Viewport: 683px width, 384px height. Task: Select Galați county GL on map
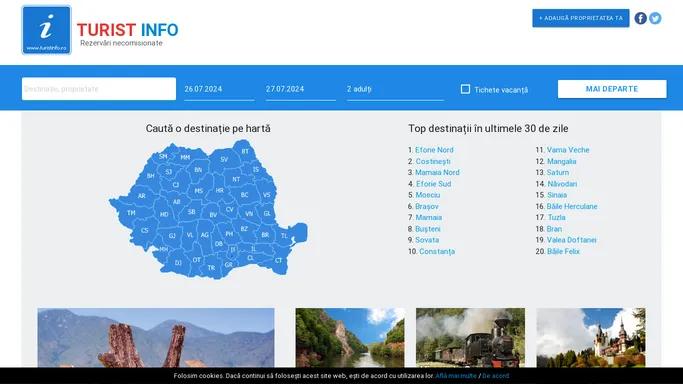coord(267,213)
